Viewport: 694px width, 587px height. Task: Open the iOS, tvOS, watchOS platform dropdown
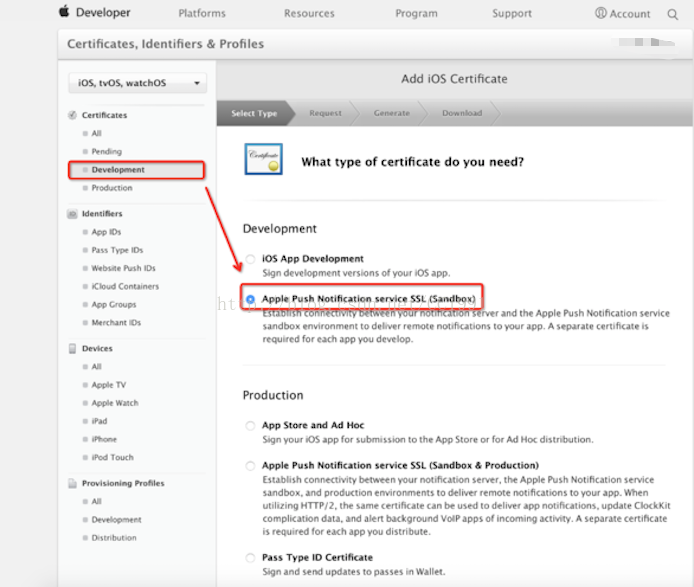(138, 83)
